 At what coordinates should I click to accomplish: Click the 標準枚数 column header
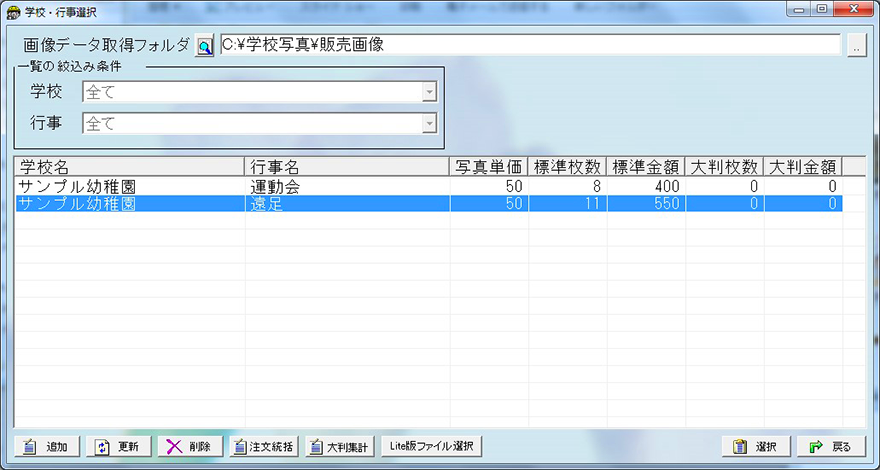coord(567,166)
